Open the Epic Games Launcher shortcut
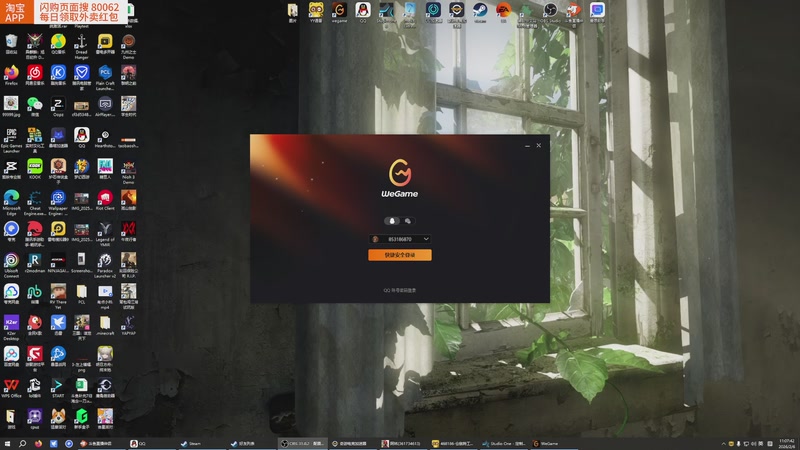The height and width of the screenshot is (450, 800). tap(11, 140)
